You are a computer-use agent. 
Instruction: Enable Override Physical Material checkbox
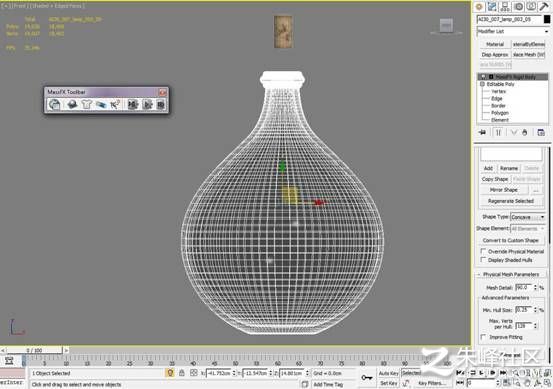coord(483,251)
